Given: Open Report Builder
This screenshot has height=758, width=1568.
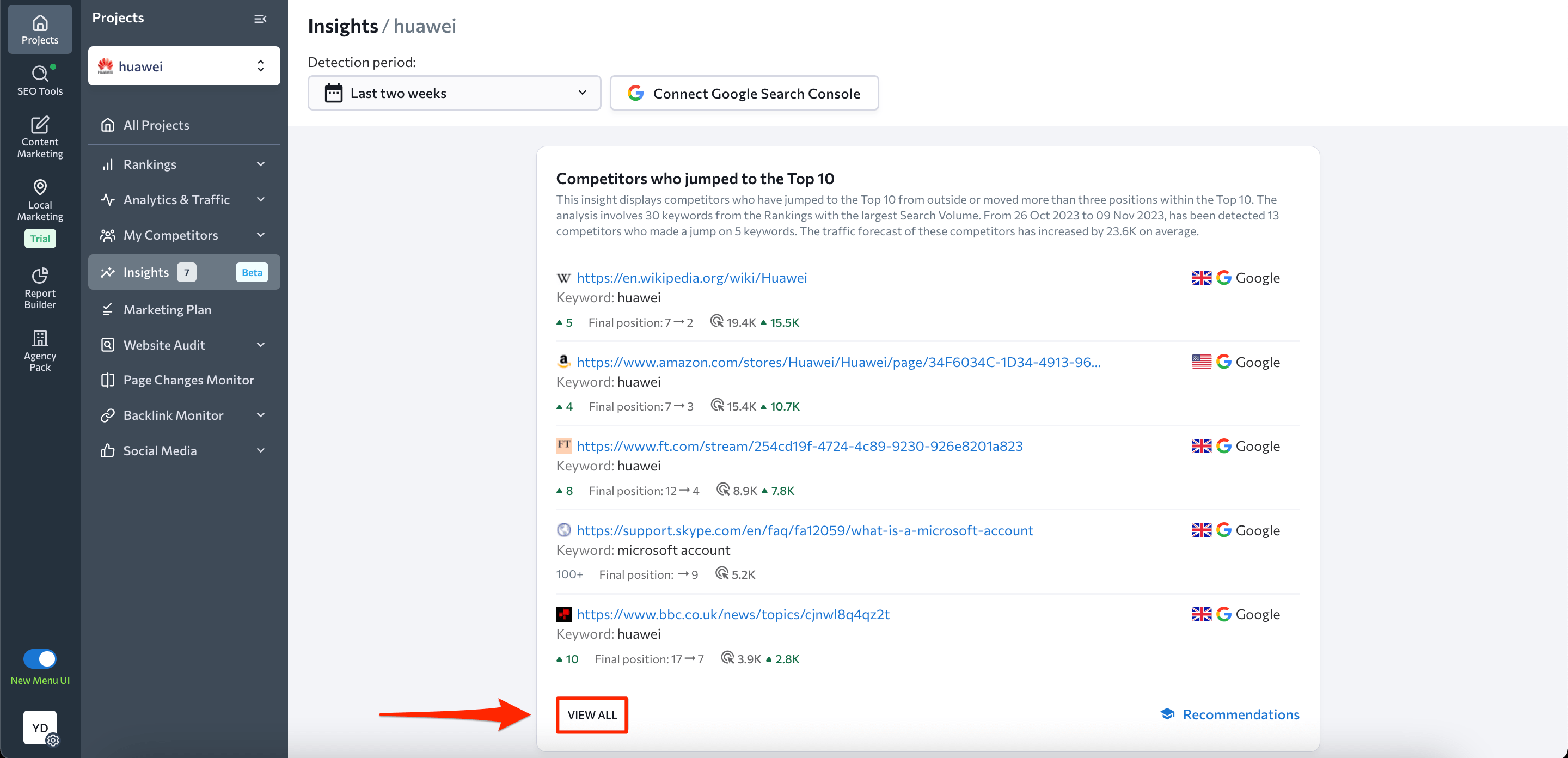Looking at the screenshot, I should point(40,288).
